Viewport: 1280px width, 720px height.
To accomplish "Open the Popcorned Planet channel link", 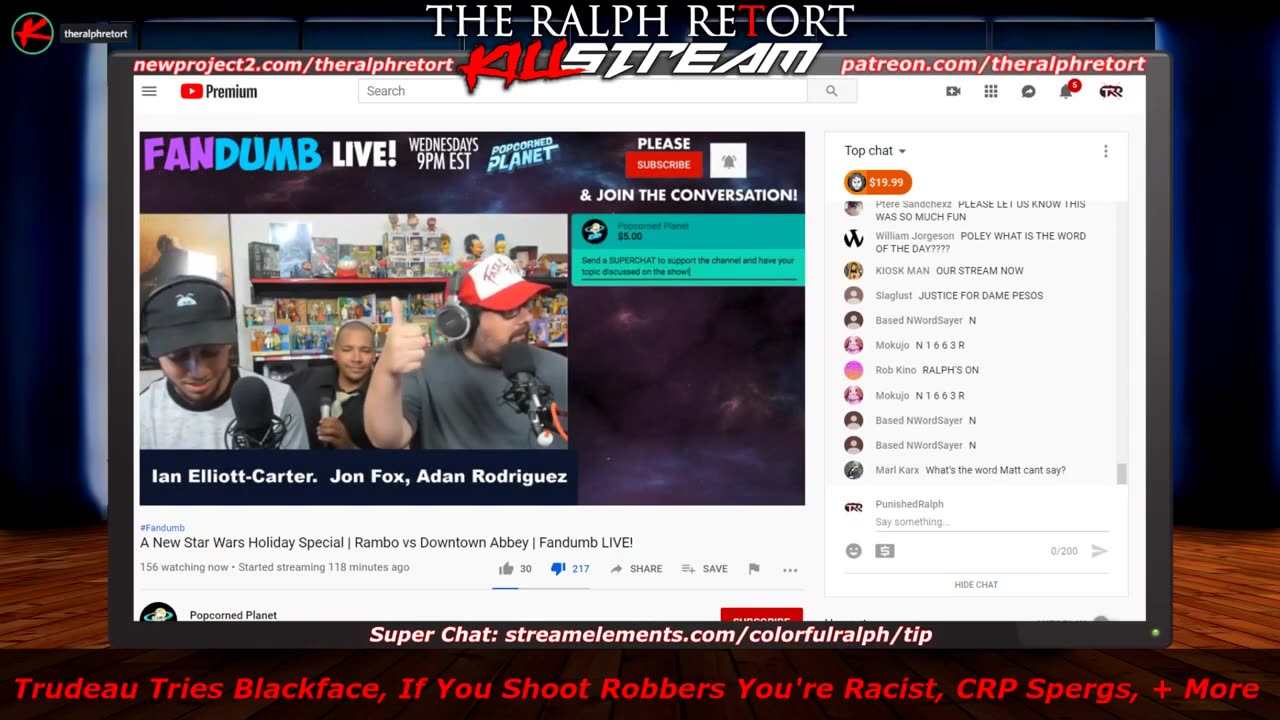I will coord(233,615).
